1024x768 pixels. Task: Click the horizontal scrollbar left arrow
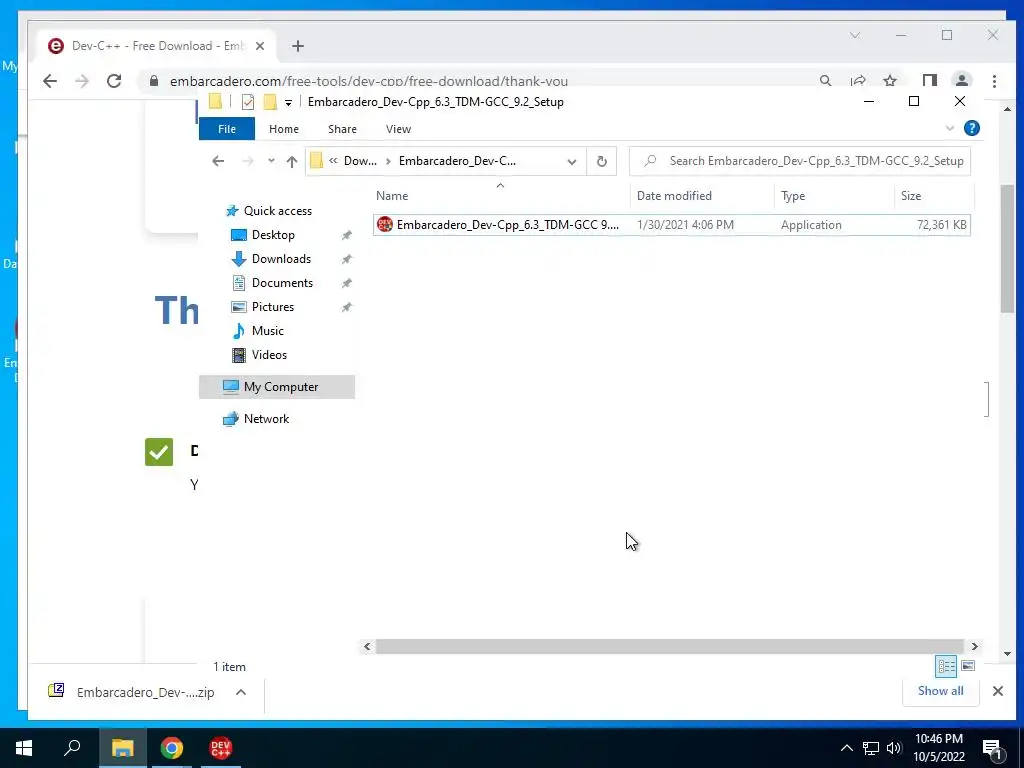(x=367, y=647)
